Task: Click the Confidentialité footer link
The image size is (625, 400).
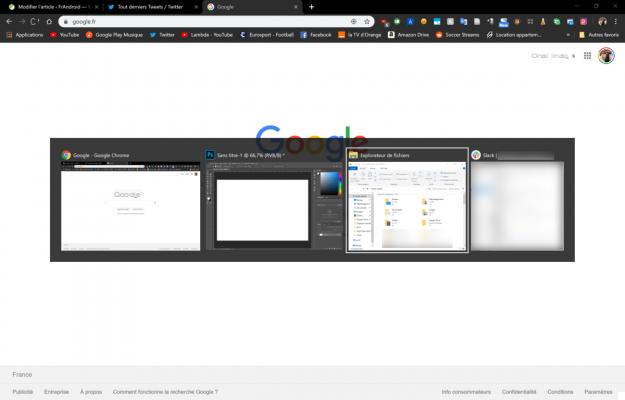Action: point(519,392)
